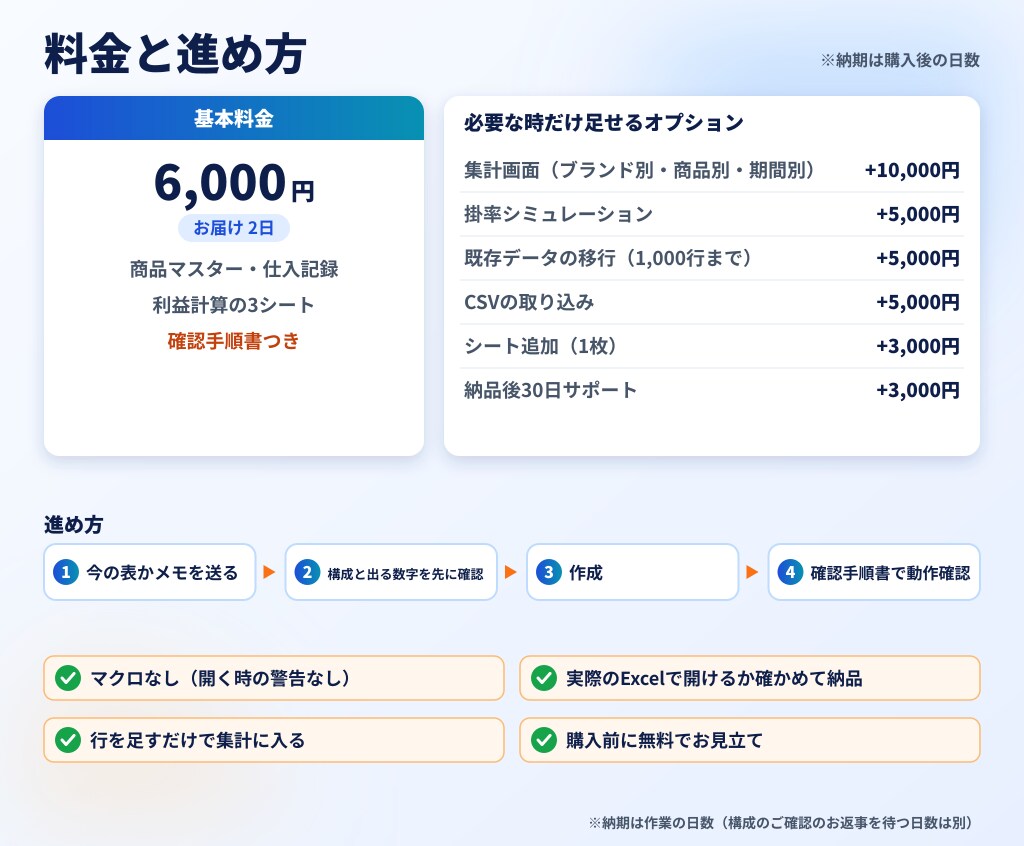Click the 集計画面 option row label
This screenshot has height=846, width=1024.
pyautogui.click(x=639, y=171)
